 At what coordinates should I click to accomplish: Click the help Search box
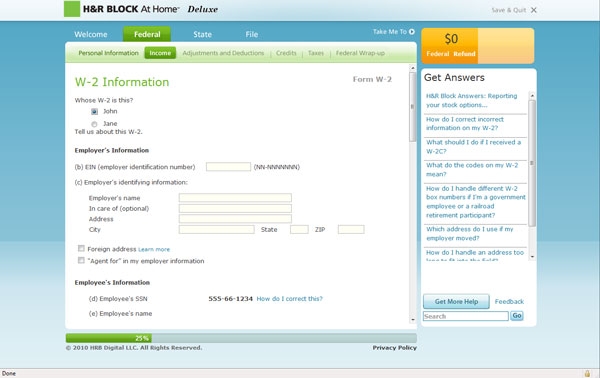466,316
